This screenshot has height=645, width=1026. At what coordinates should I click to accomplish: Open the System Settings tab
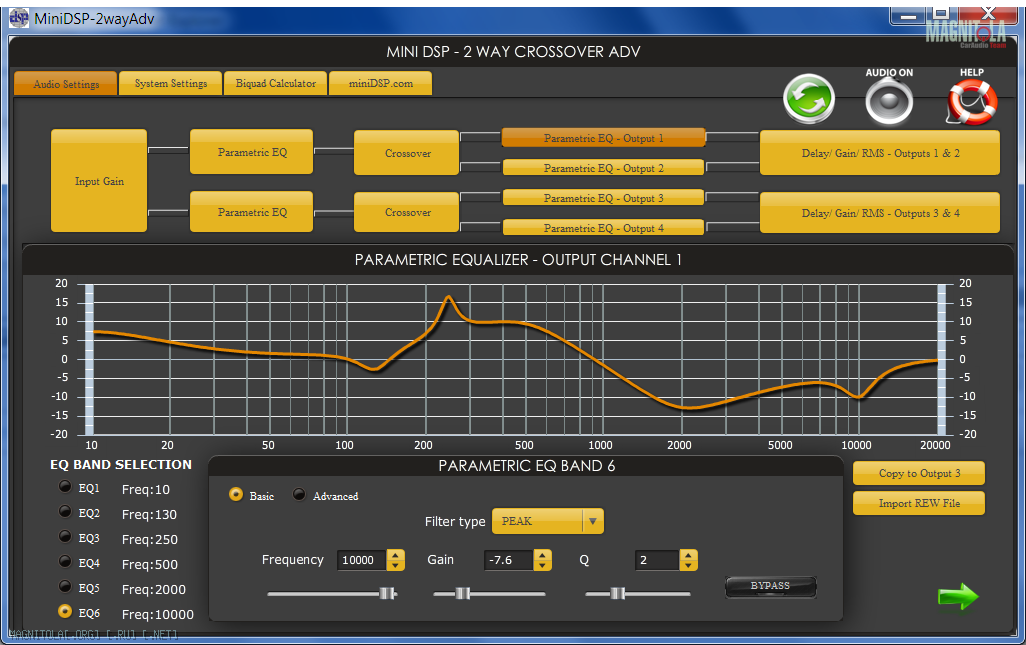click(x=171, y=83)
